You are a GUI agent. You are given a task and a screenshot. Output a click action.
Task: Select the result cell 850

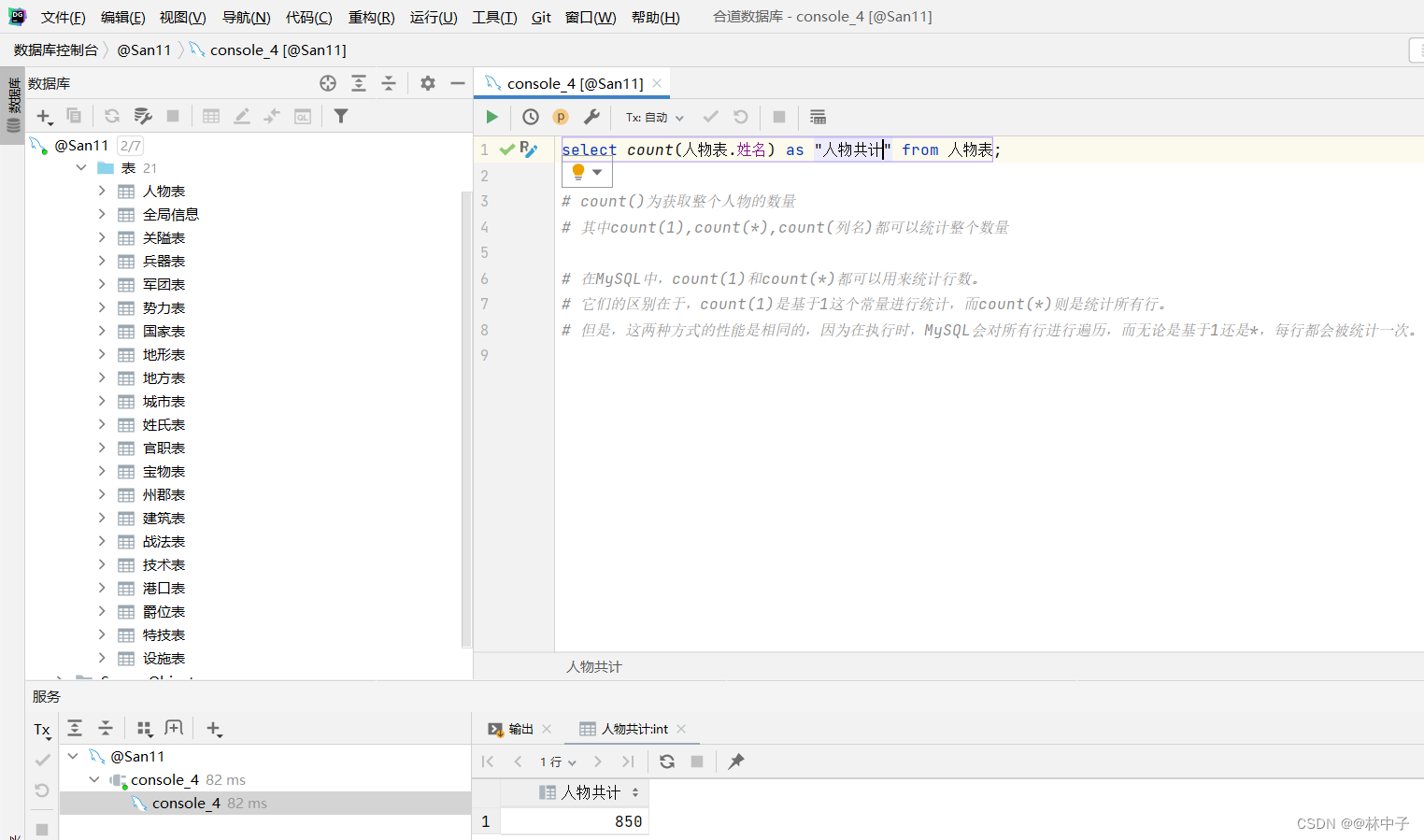point(575,821)
